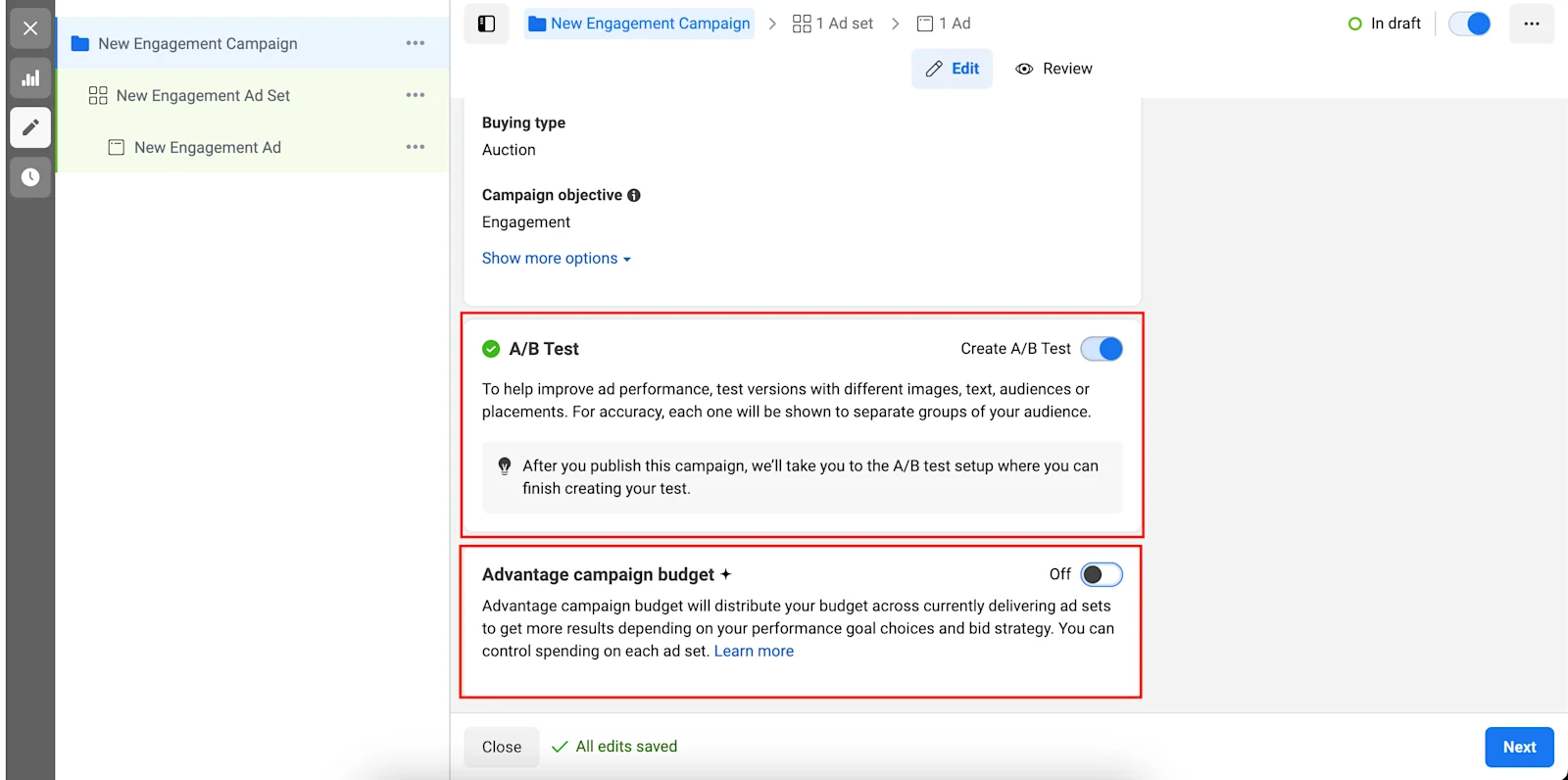Toggle the campaign on/off switch in header
The image size is (1568, 780).
coord(1470,24)
